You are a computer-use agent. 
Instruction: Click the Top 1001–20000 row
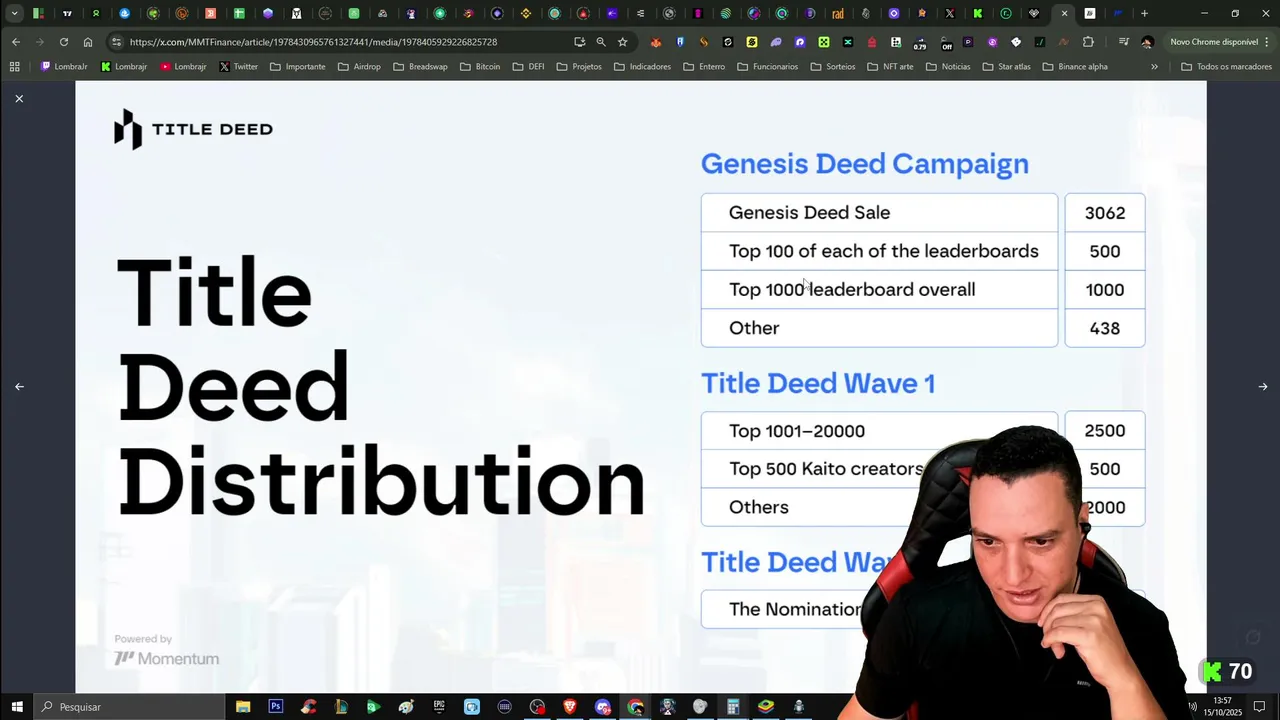pyautogui.click(x=879, y=431)
